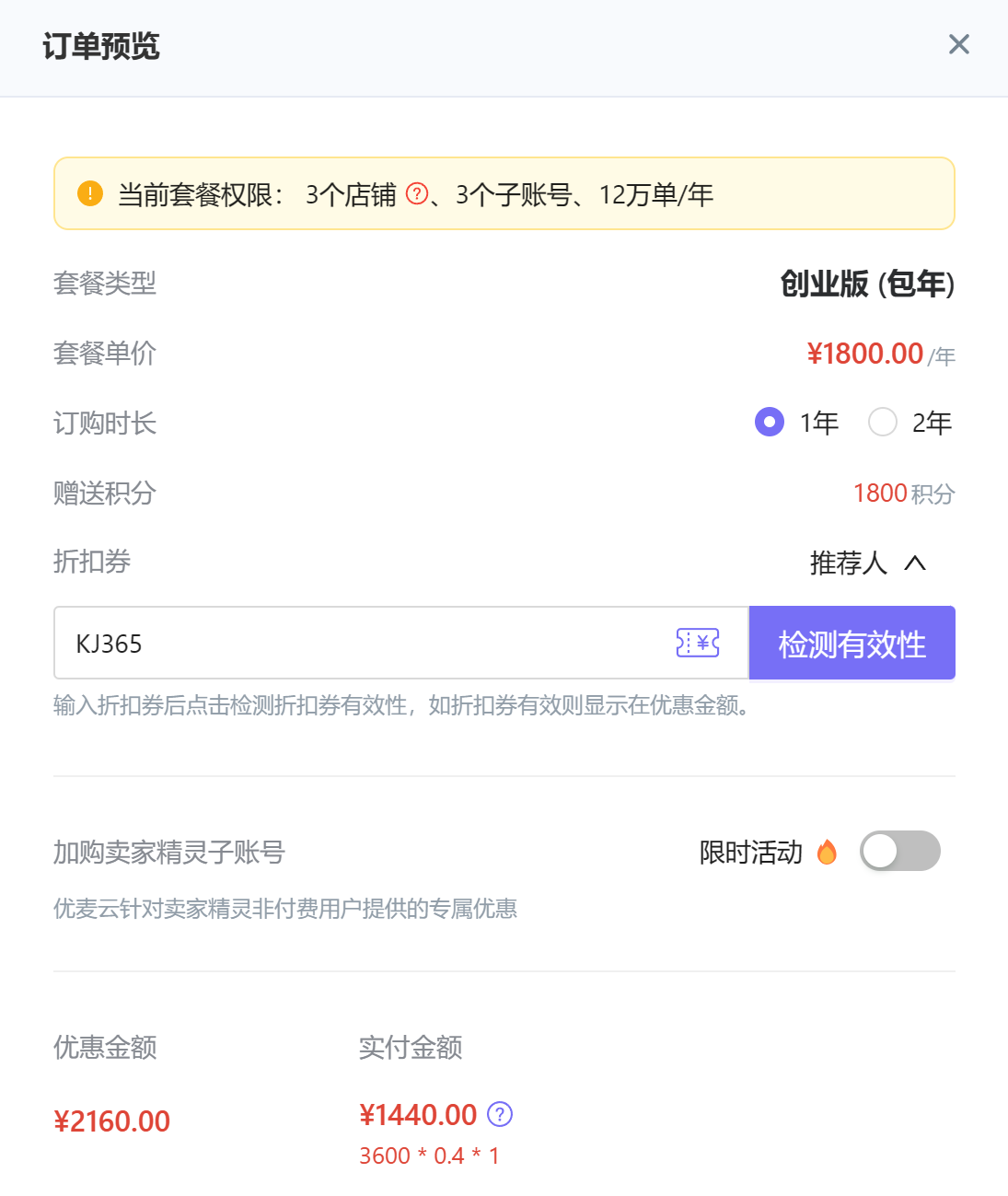Screen dimensions: 1008x1196
Task: Click the ¥1800.00 package unit price
Action: tap(864, 354)
